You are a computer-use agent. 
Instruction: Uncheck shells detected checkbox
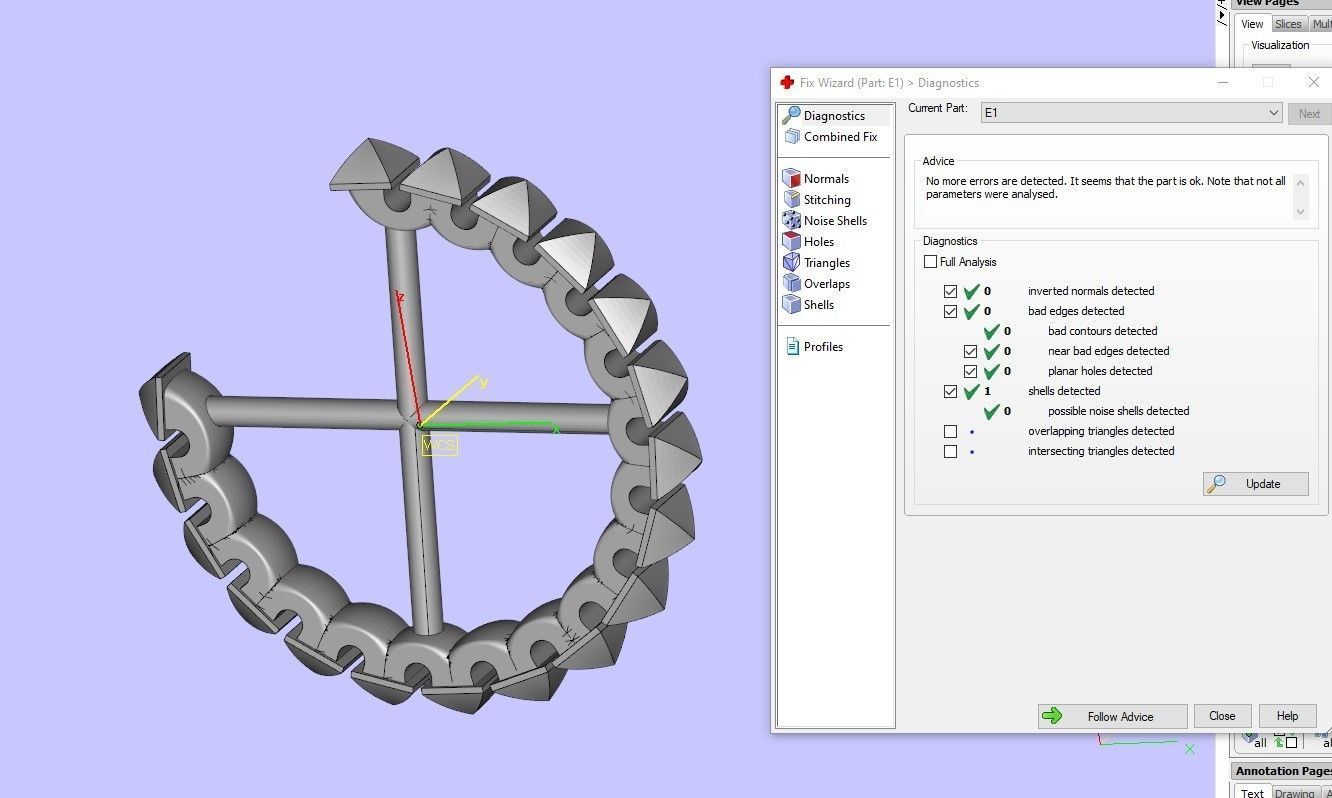(x=951, y=392)
